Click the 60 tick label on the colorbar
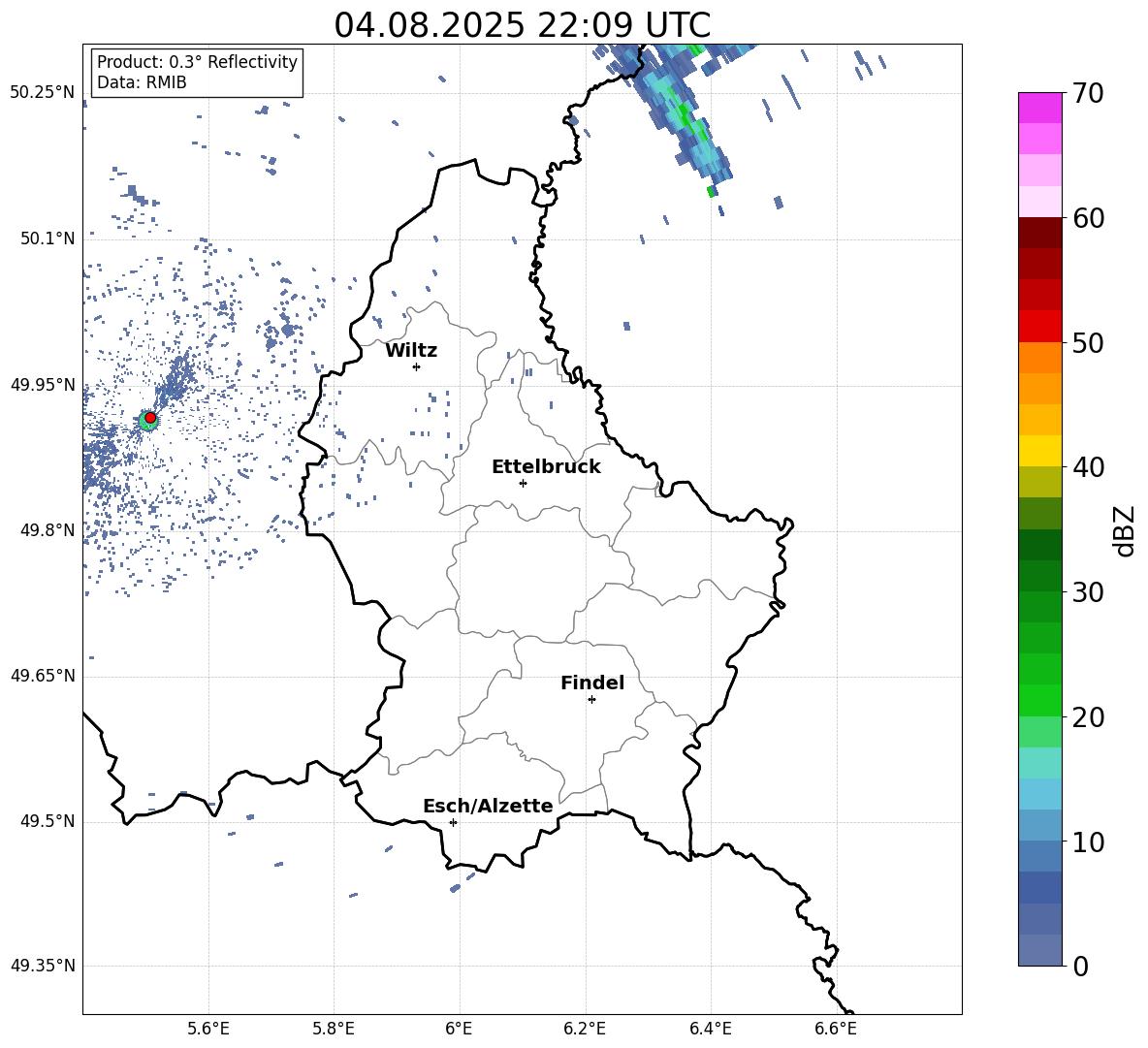 point(1088,218)
